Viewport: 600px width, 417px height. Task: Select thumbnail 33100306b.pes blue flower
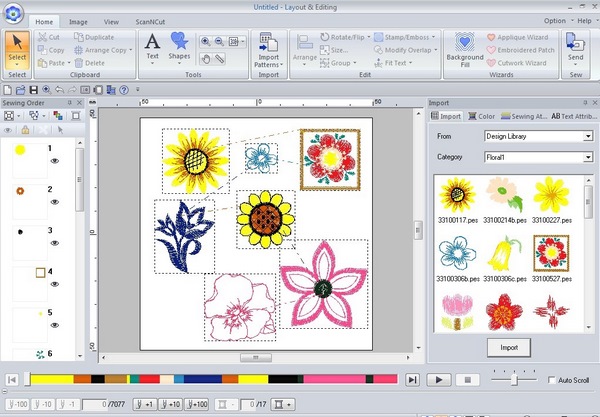[x=458, y=259]
